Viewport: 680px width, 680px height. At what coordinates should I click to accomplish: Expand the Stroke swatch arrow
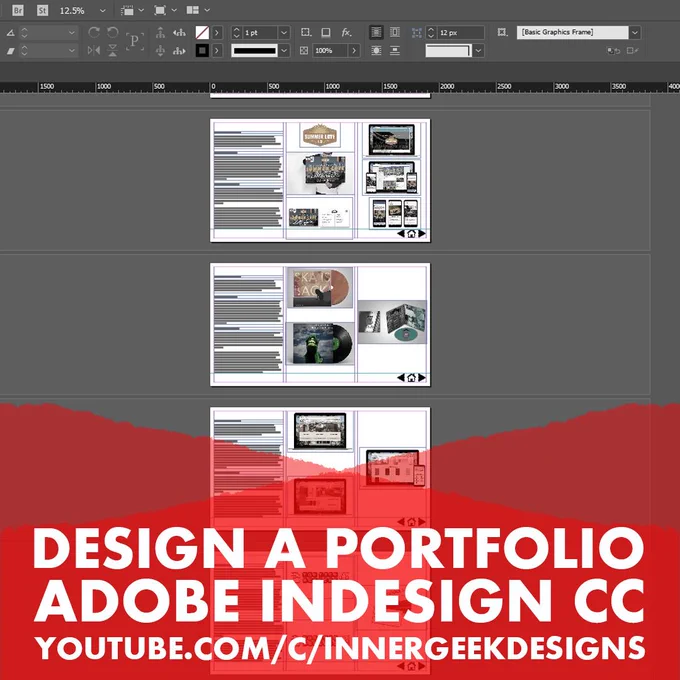(x=217, y=50)
